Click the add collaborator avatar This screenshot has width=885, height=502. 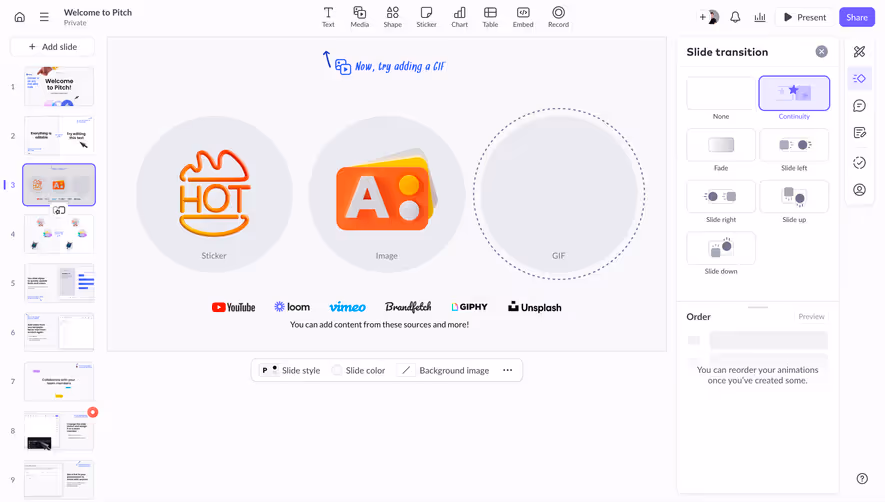[x=709, y=17]
